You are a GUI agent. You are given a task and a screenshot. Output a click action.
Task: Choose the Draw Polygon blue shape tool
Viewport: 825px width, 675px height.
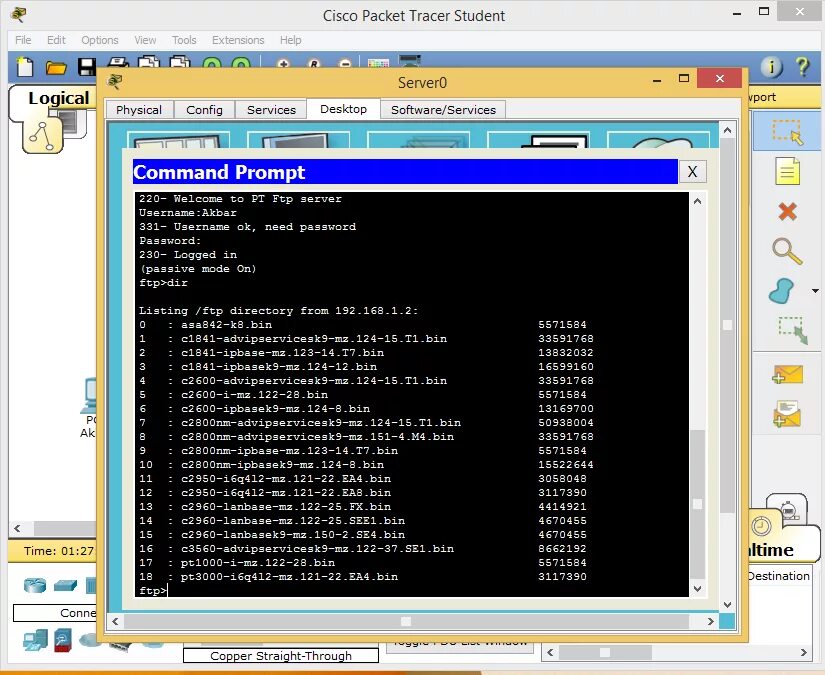coord(781,291)
